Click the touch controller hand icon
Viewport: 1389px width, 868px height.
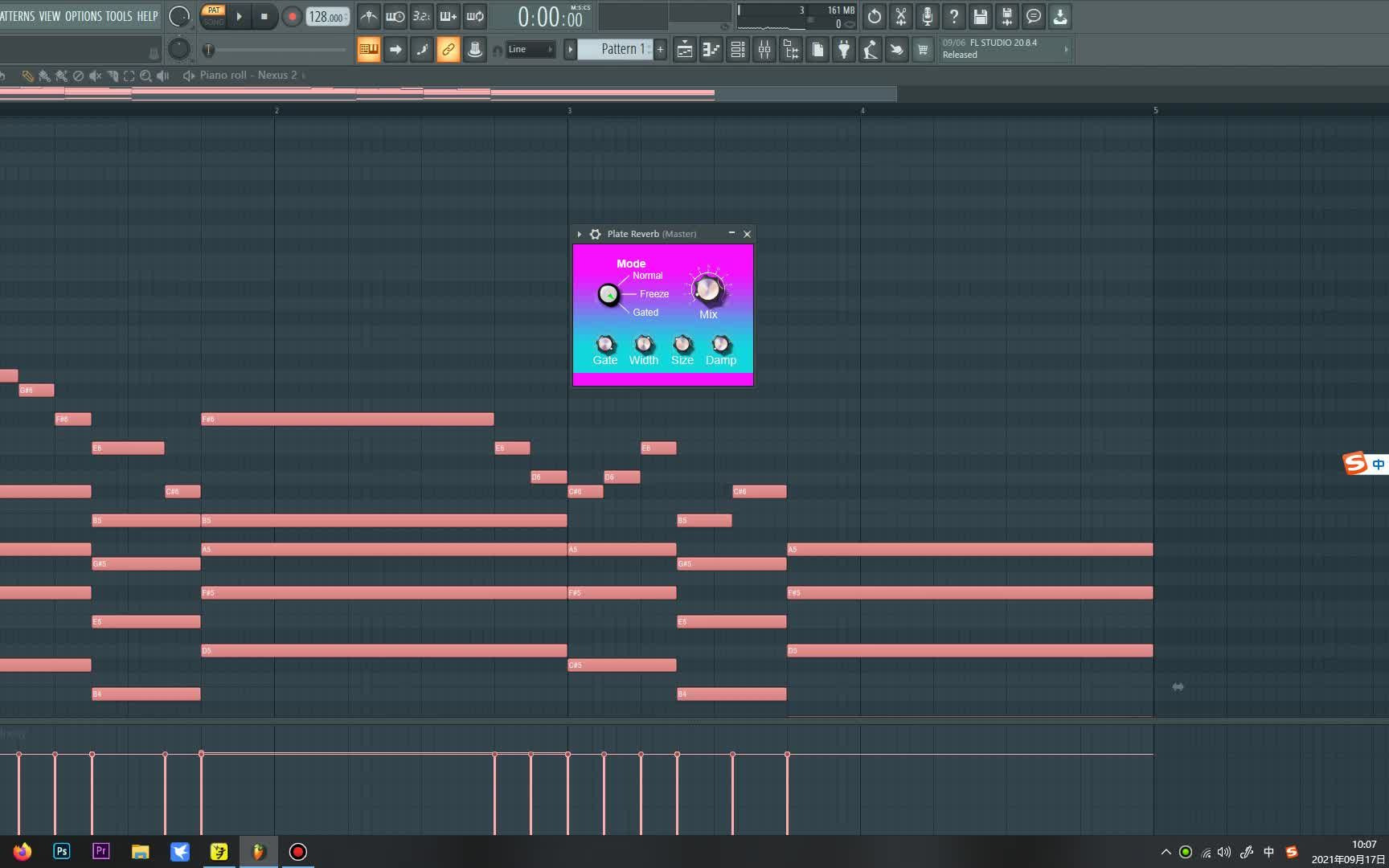[897, 50]
